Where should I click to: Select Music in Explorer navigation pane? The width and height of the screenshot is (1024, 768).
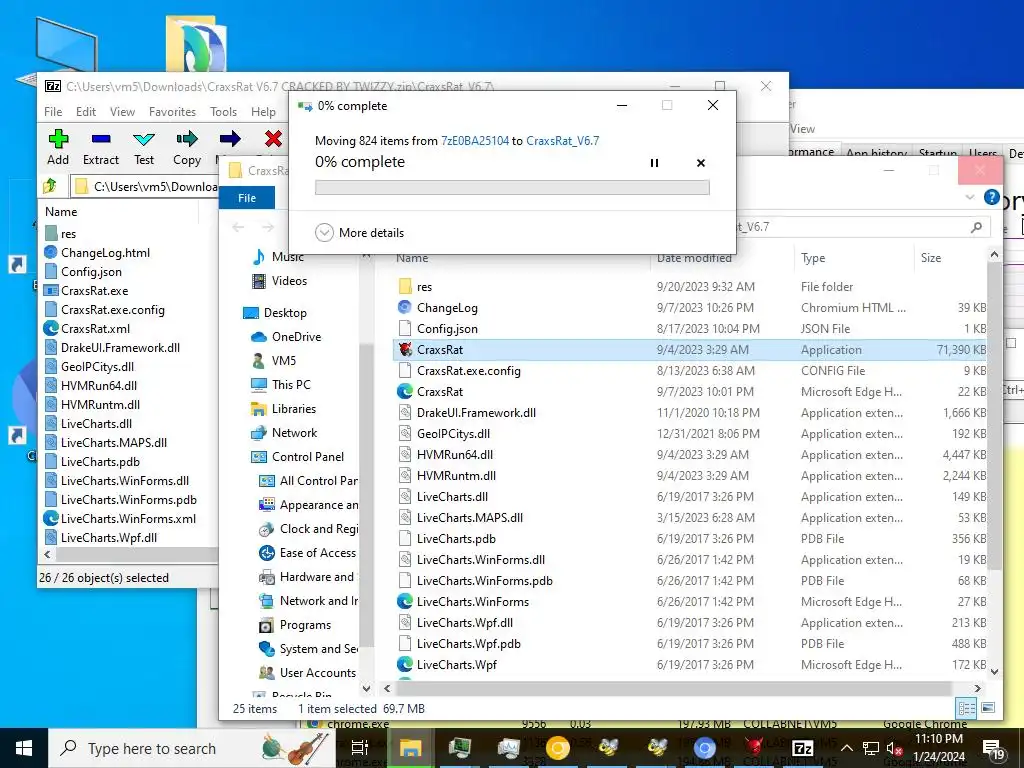pyautogui.click(x=279, y=257)
